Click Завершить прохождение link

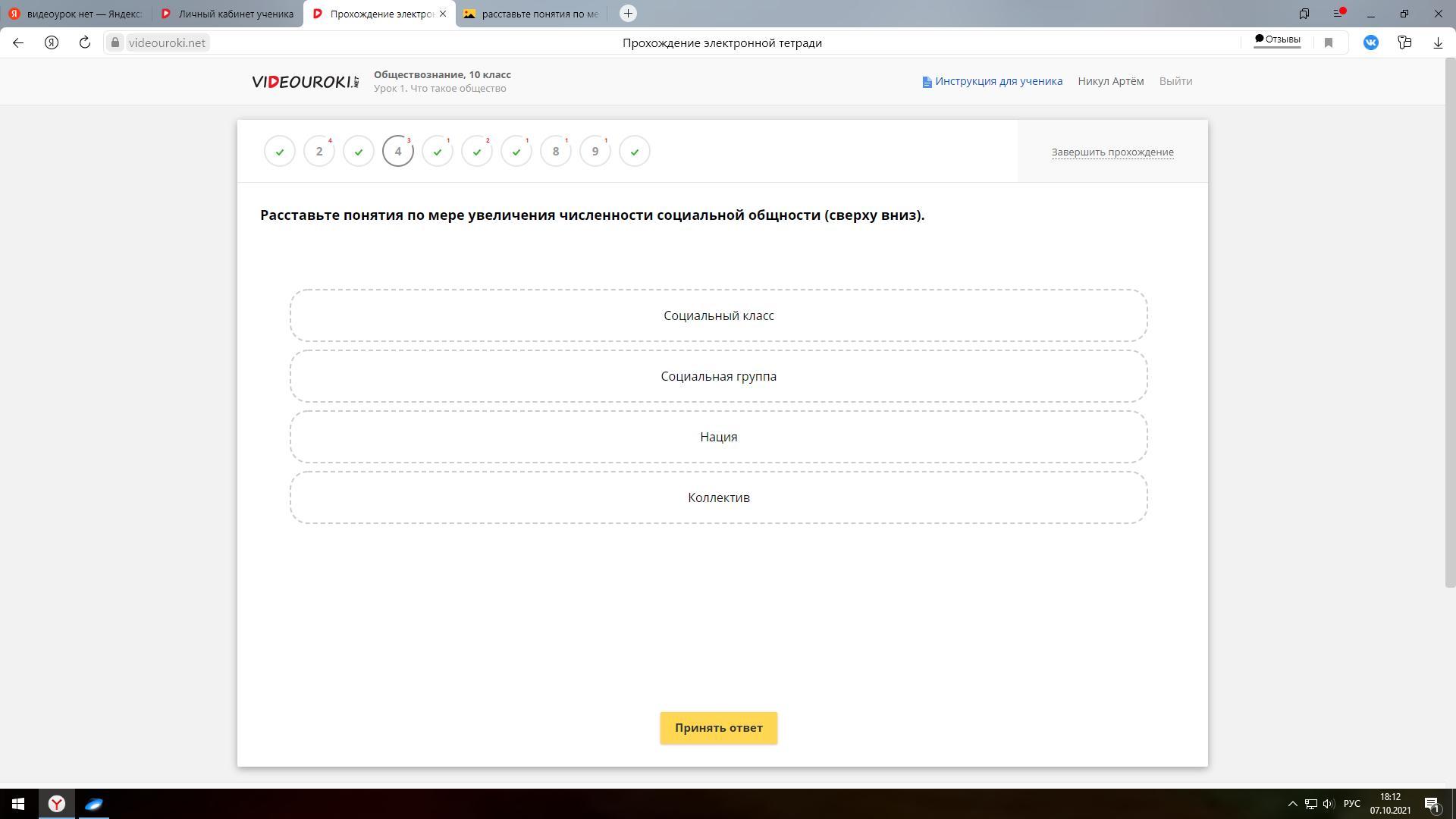click(1112, 152)
